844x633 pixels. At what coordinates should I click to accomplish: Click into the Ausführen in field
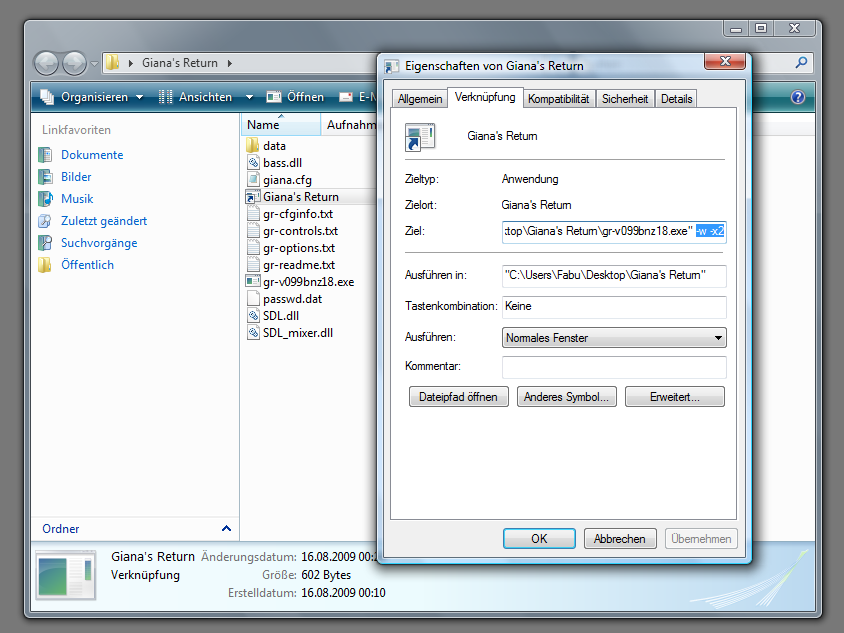coord(614,276)
